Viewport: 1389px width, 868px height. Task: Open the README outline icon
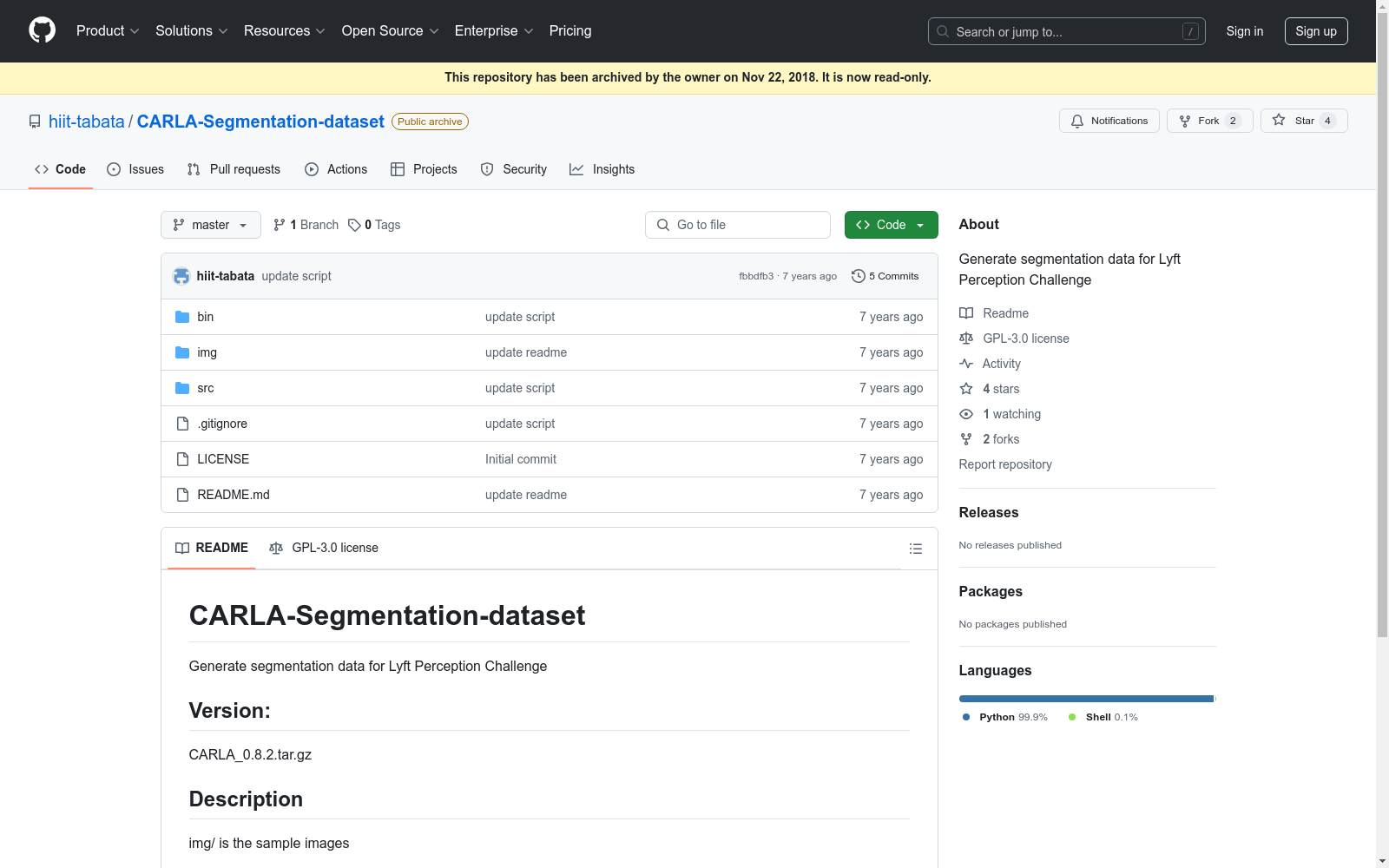point(915,549)
